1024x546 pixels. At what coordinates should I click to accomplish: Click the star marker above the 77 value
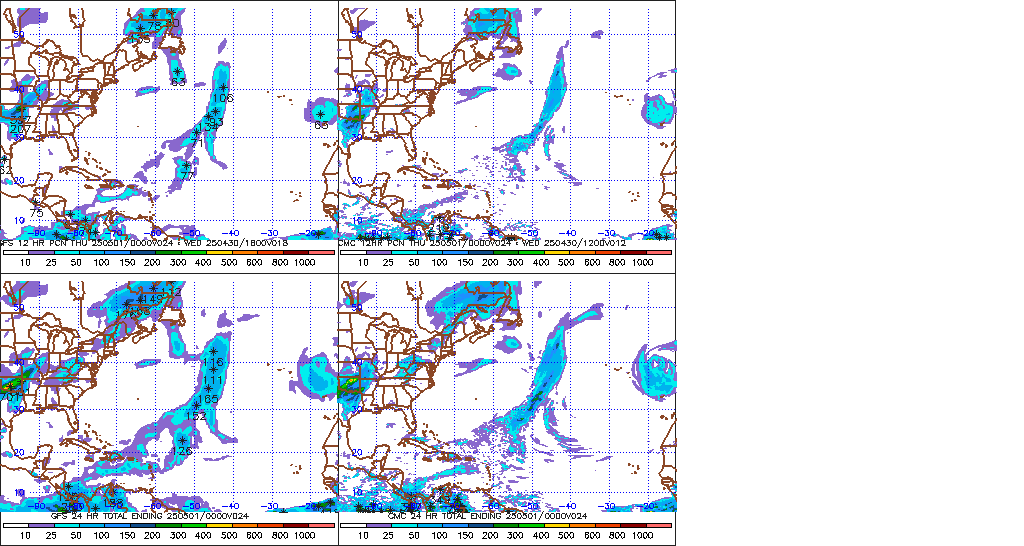[187, 165]
